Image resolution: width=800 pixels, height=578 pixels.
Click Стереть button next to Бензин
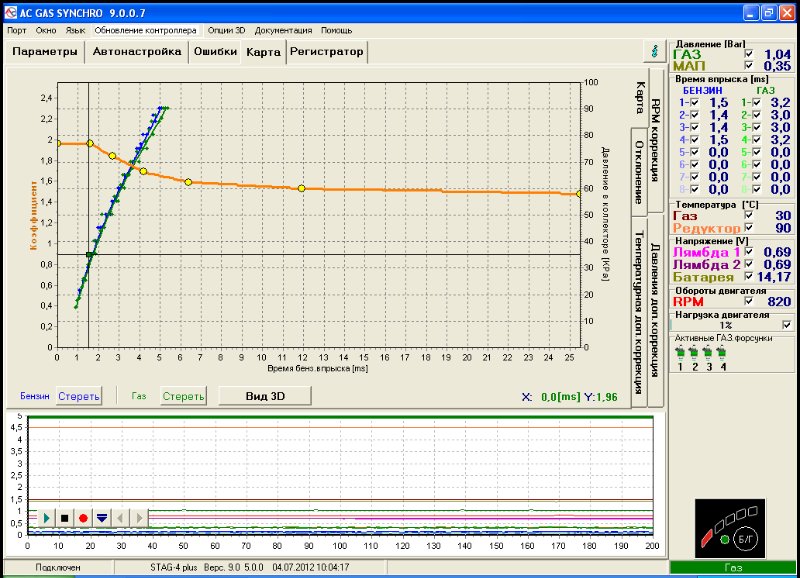coord(79,396)
